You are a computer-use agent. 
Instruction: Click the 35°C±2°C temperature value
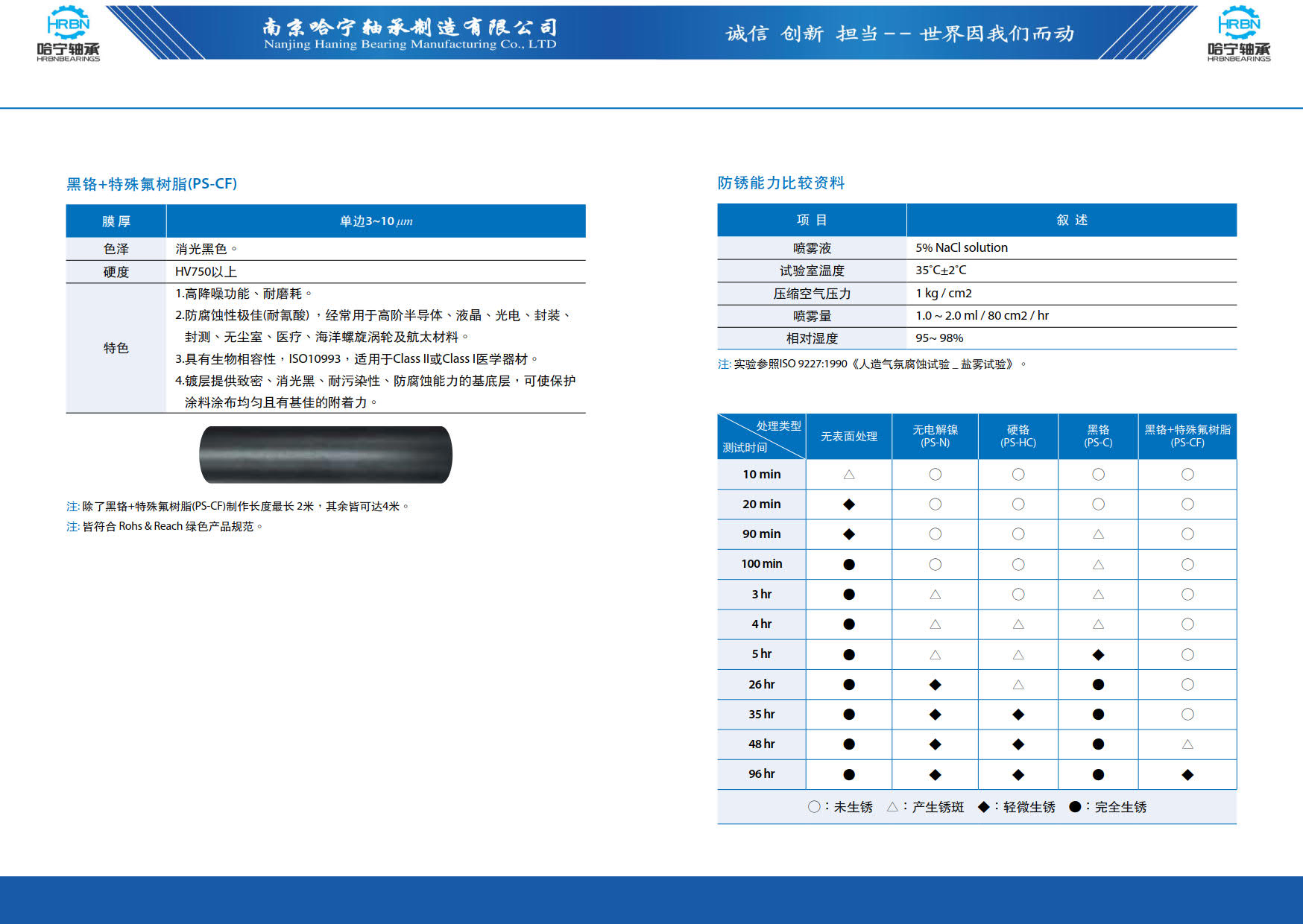point(941,270)
